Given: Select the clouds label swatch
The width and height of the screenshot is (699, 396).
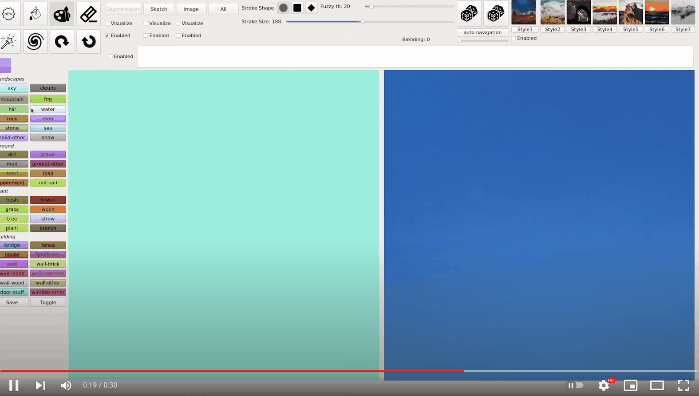Looking at the screenshot, I should click(x=48, y=88).
